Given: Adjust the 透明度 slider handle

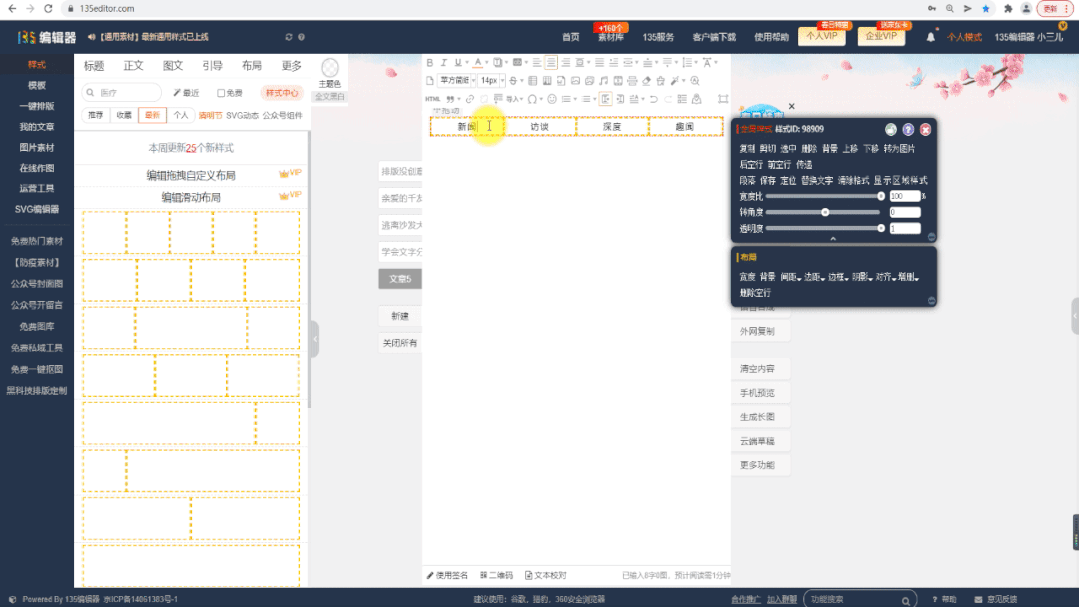Looking at the screenshot, I should 881,228.
